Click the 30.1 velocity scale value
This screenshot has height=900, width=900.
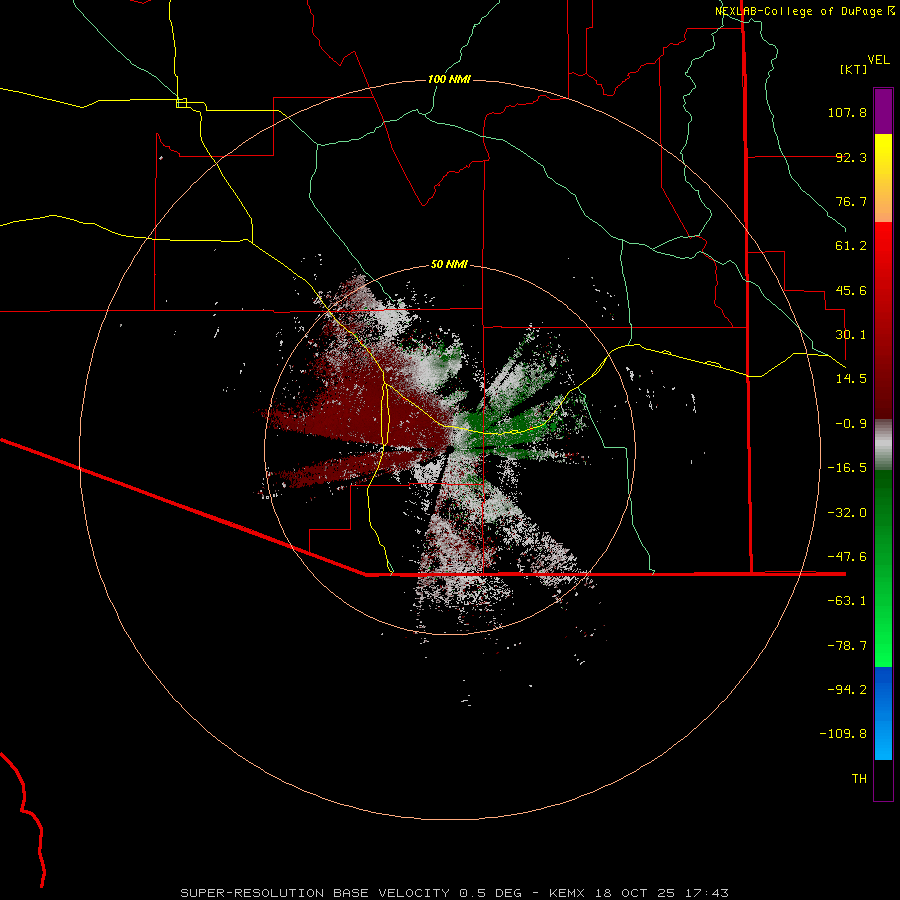click(851, 335)
